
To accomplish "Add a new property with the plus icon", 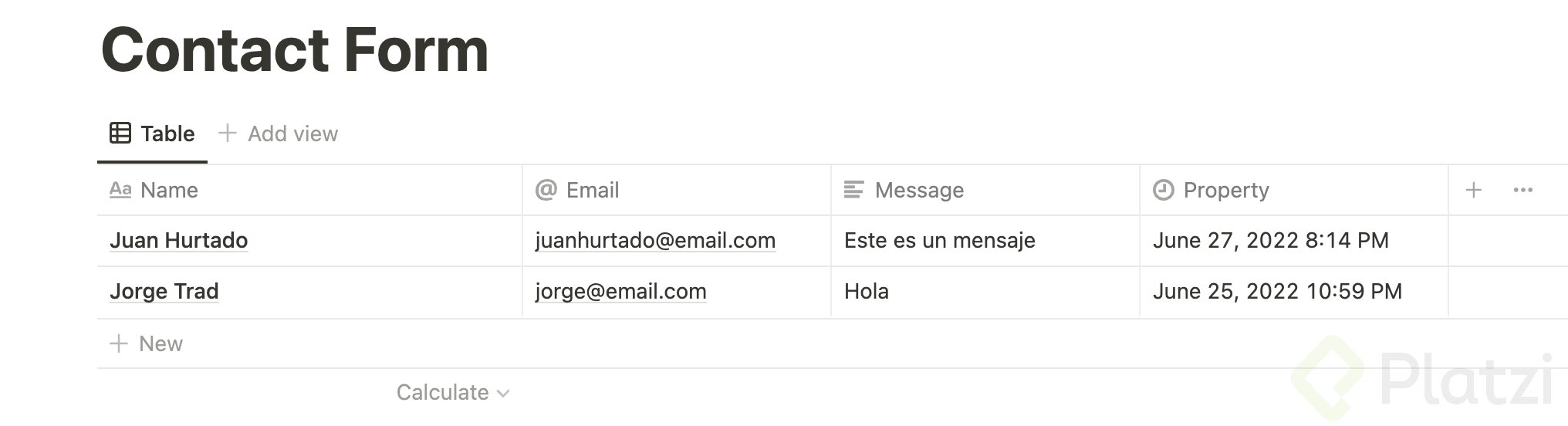I will point(1473,190).
